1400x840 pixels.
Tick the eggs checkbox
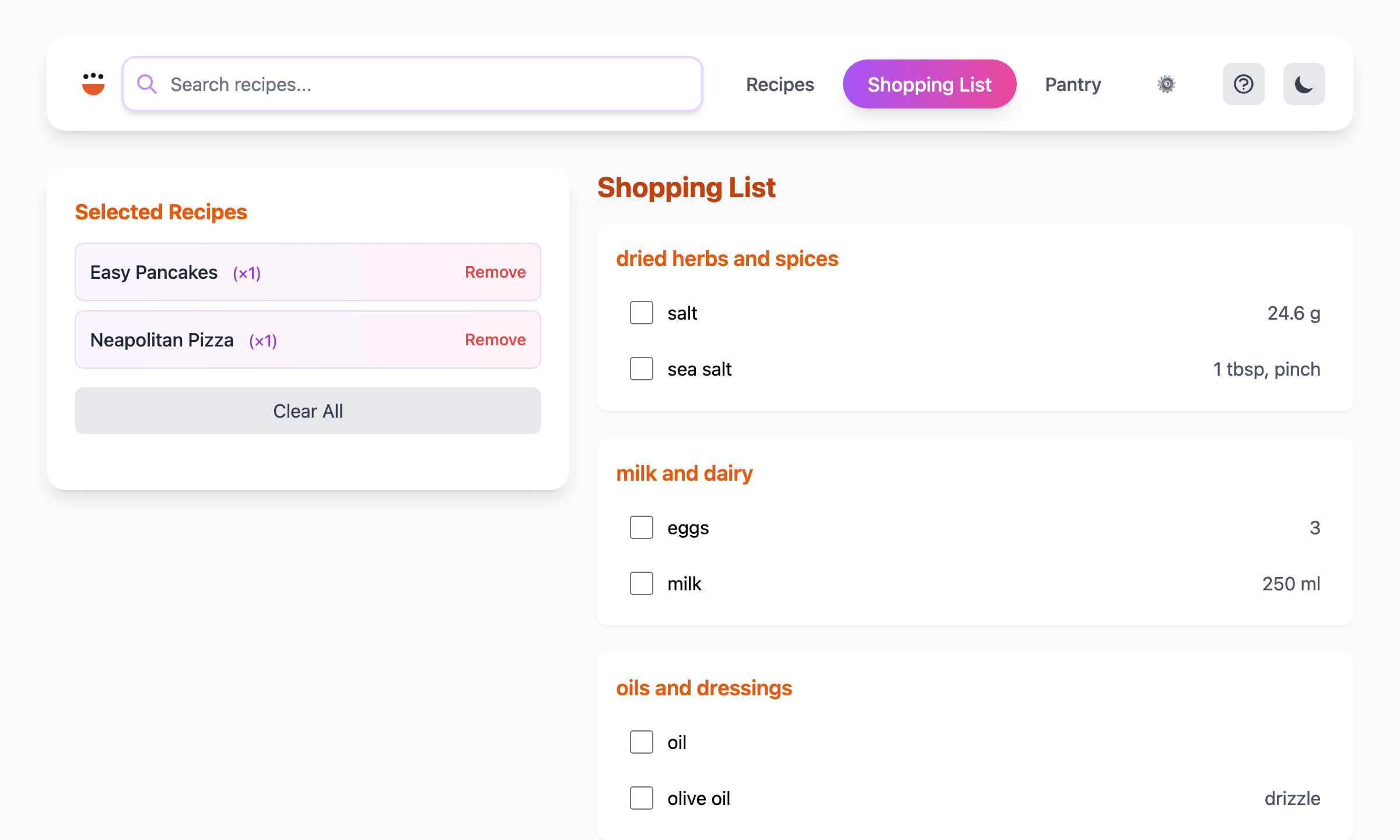641,527
